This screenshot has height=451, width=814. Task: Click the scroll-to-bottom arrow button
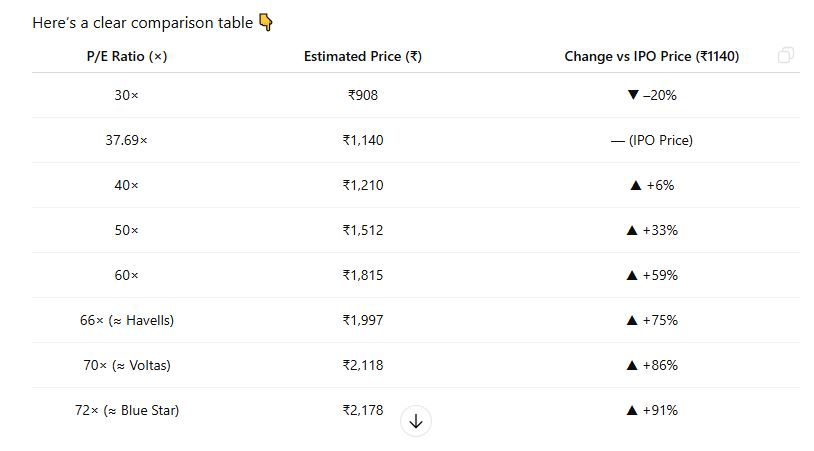416,421
